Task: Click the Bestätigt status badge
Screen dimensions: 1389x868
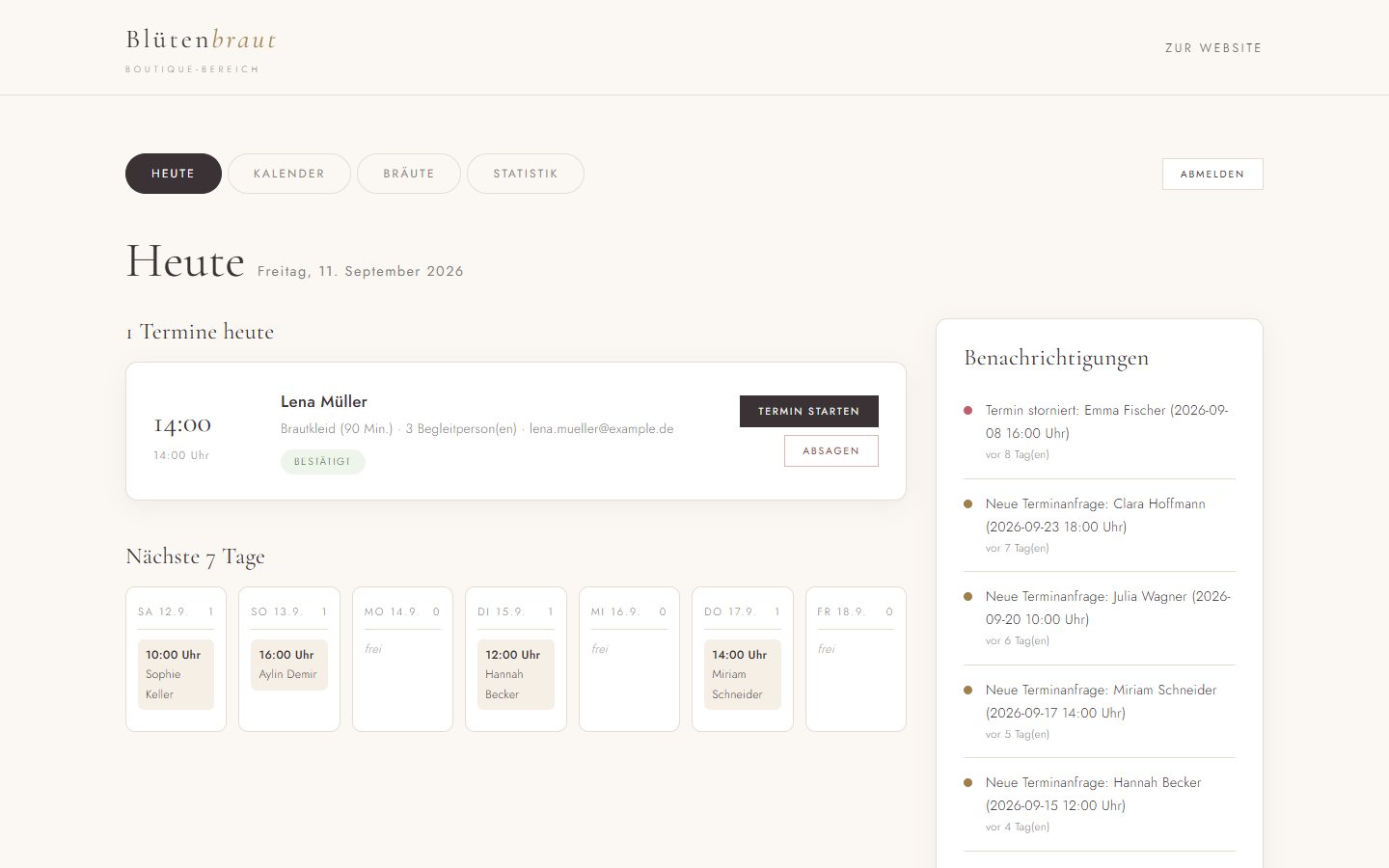Action: [x=323, y=462]
